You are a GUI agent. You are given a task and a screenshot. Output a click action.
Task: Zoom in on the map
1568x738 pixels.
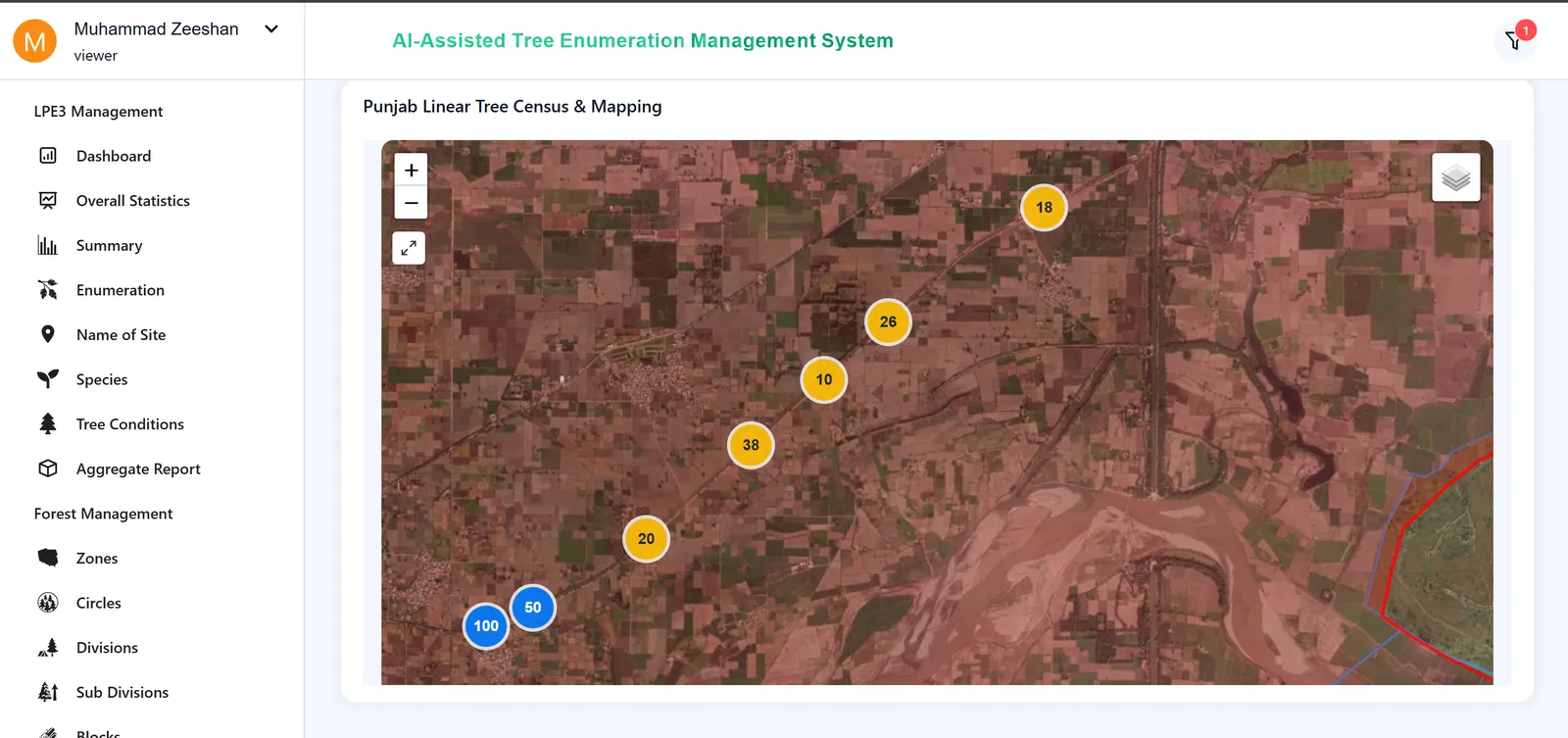(x=412, y=171)
